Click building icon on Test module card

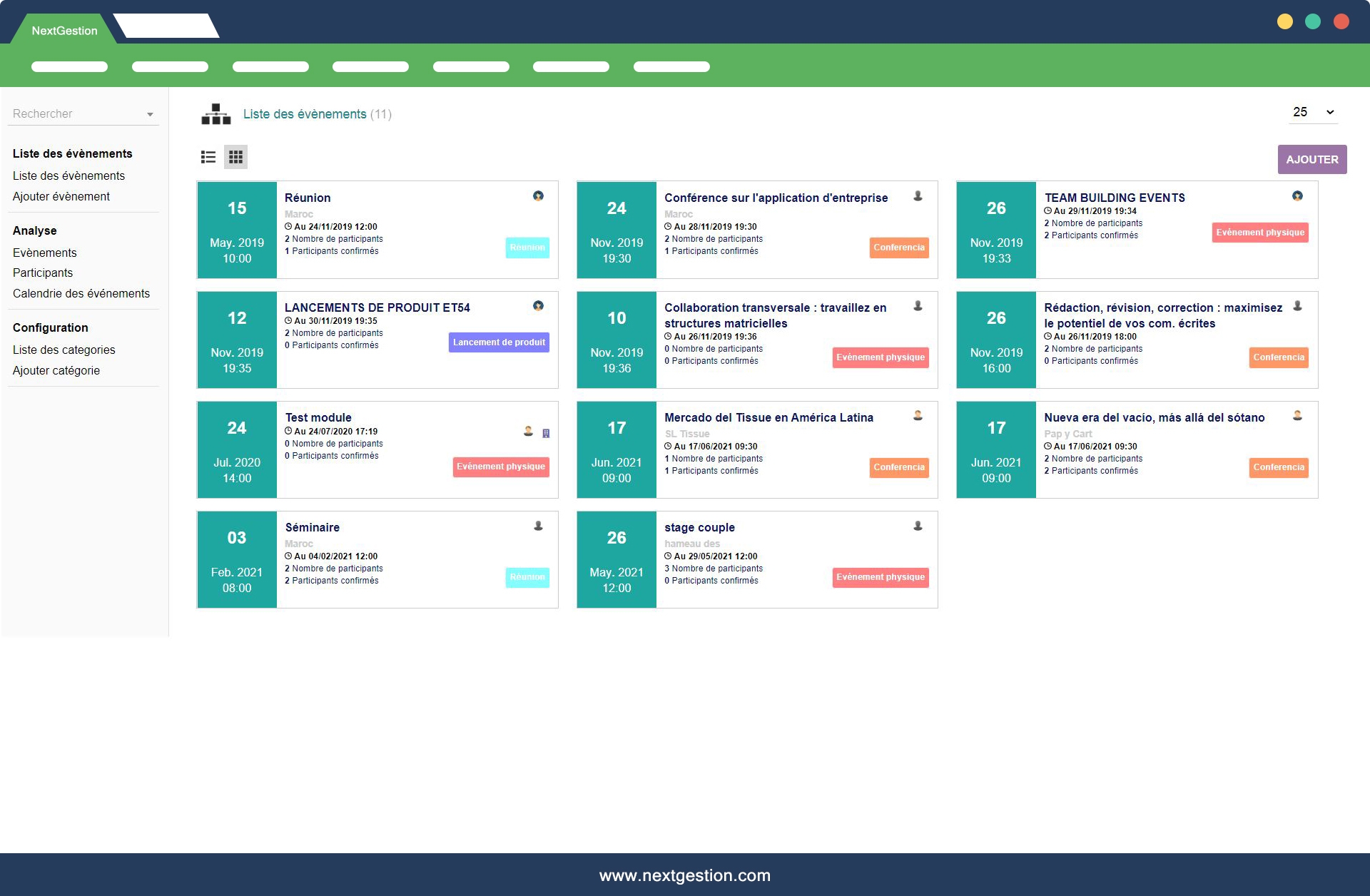tap(546, 433)
